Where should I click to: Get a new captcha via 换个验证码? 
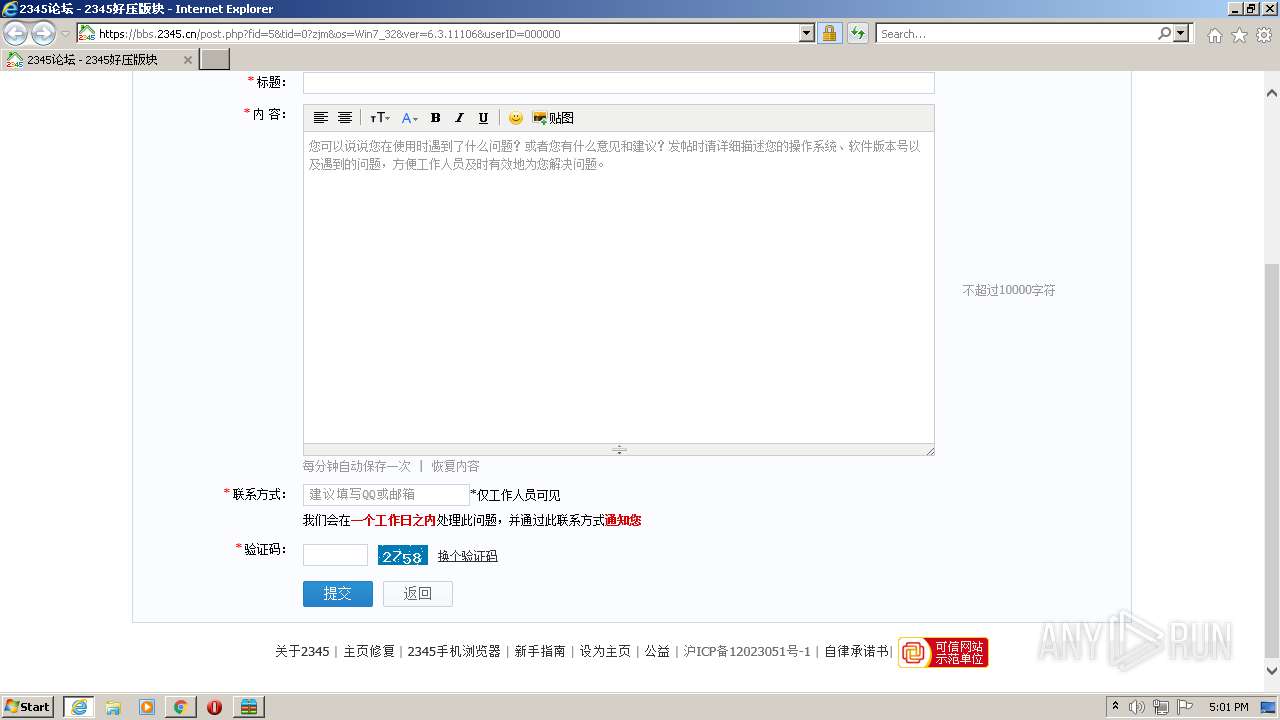tap(467, 556)
